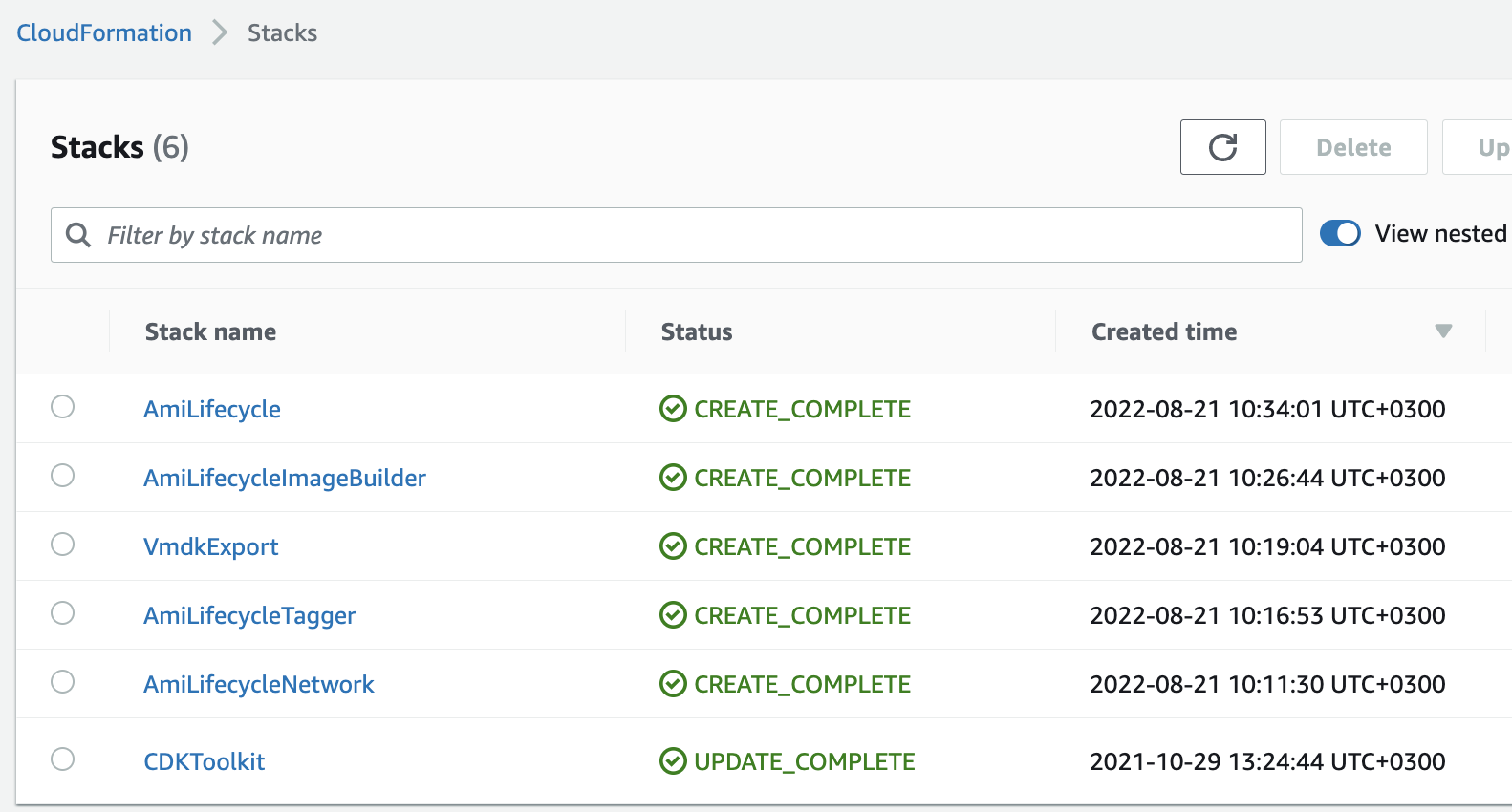1512x812 pixels.
Task: Go to CloudFormation breadcrumb link
Action: coord(104,32)
